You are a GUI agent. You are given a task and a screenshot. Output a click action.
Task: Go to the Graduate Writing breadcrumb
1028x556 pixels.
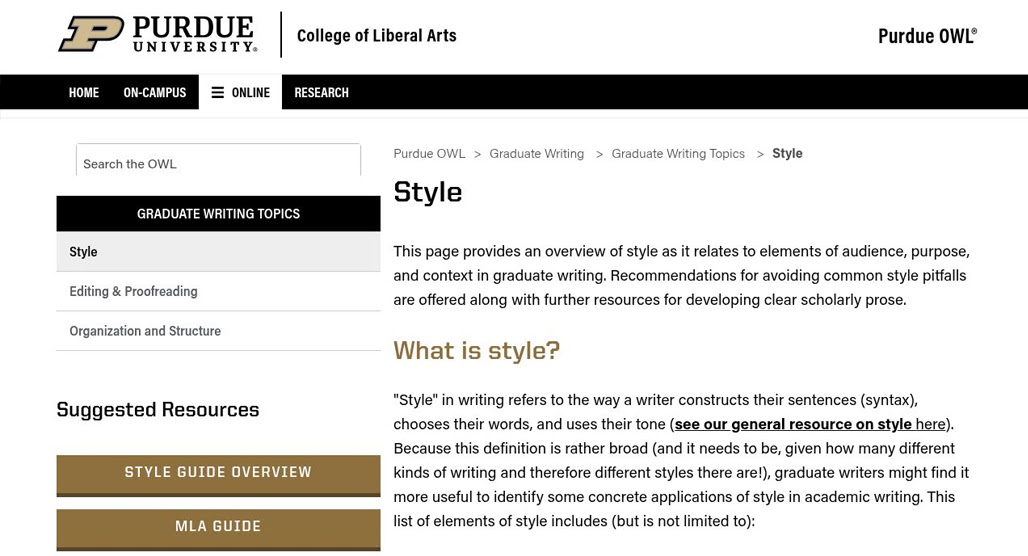(x=536, y=153)
